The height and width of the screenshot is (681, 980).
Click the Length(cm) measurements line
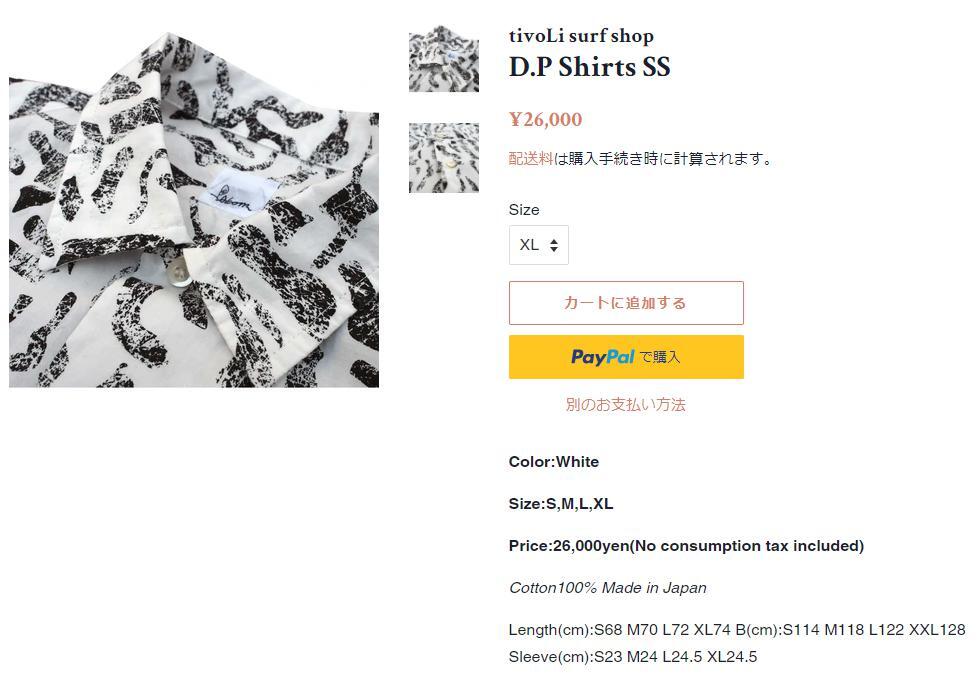tap(737, 630)
